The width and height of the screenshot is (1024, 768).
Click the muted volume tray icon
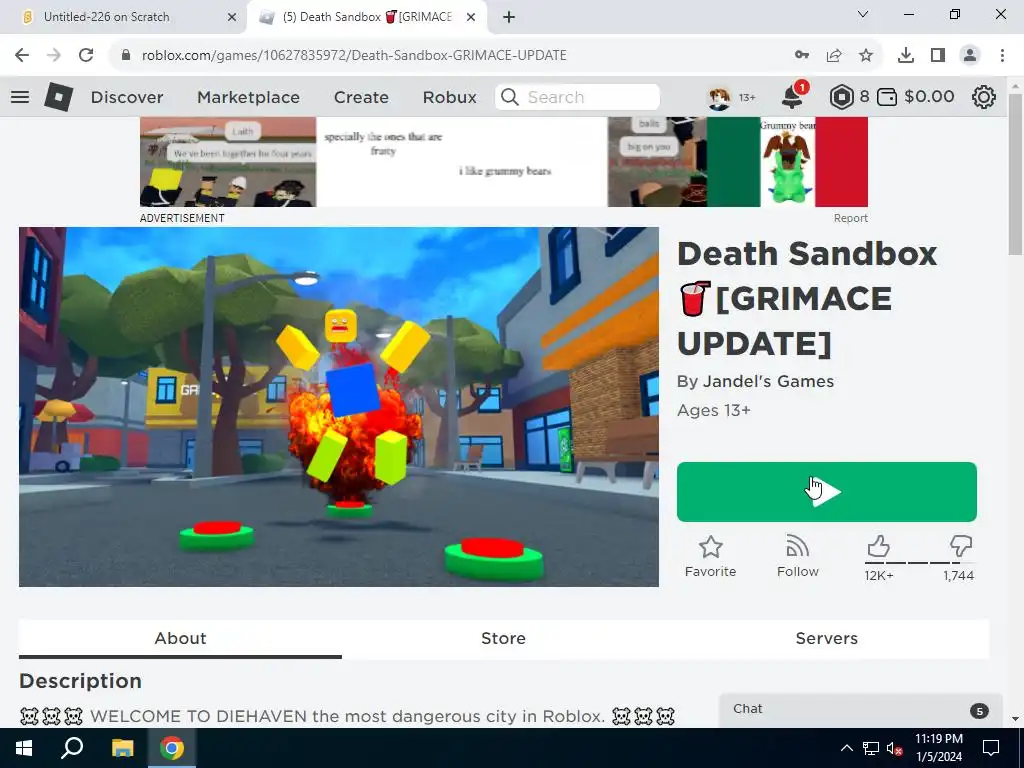(894, 748)
